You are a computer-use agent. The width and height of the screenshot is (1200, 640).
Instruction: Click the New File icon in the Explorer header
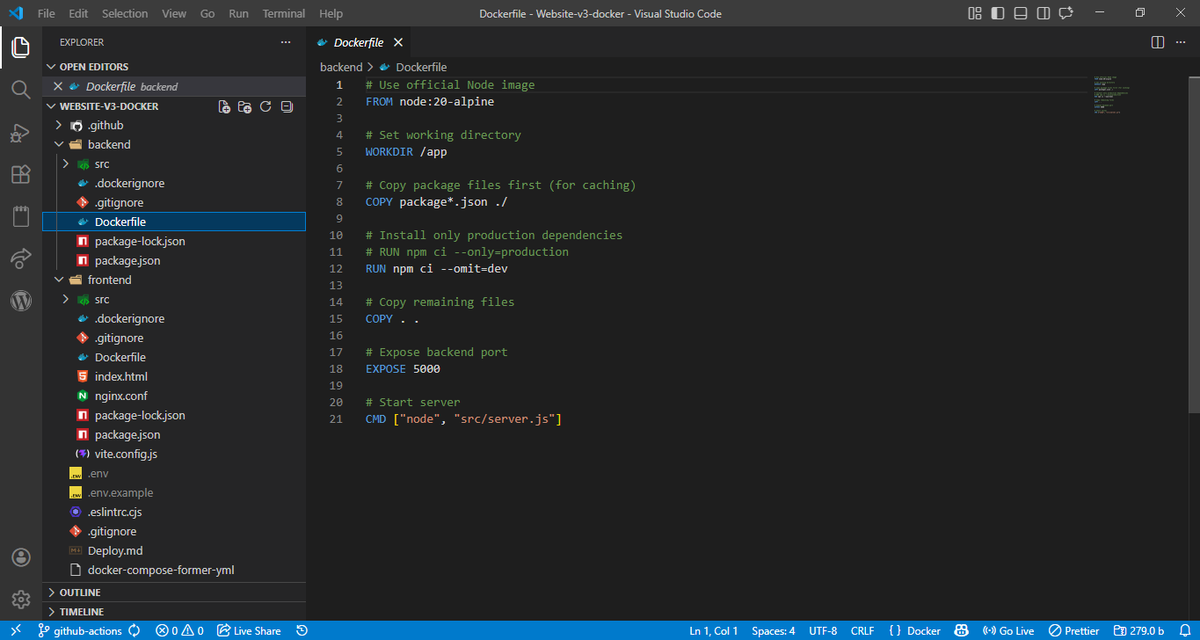click(225, 107)
